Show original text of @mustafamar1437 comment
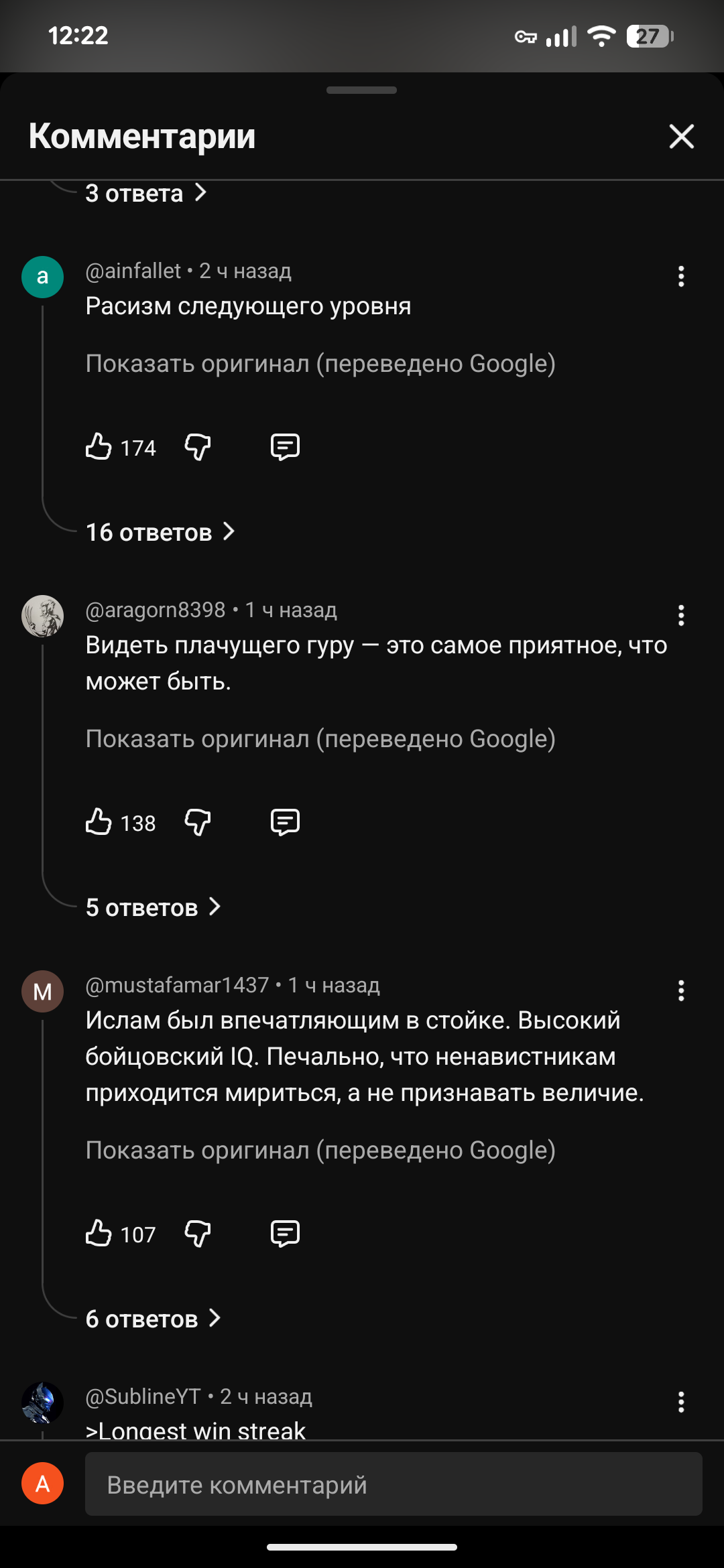Screen dimensions: 724x1568 click(x=320, y=1150)
